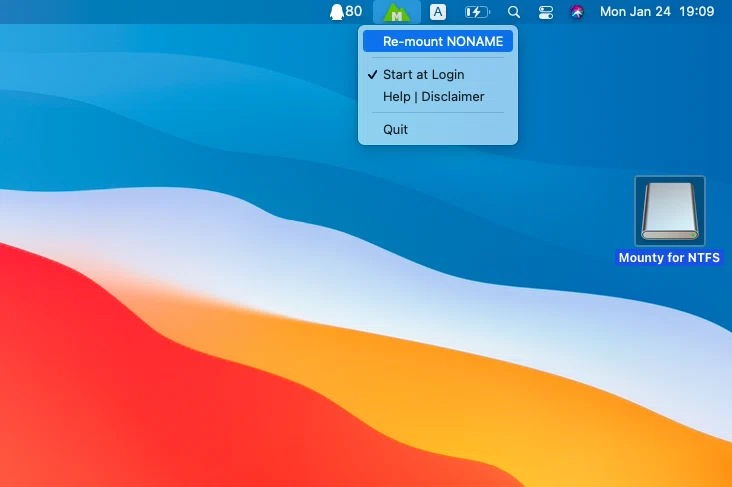Open the battery charging status icon
The image size is (732, 487).
click(477, 12)
